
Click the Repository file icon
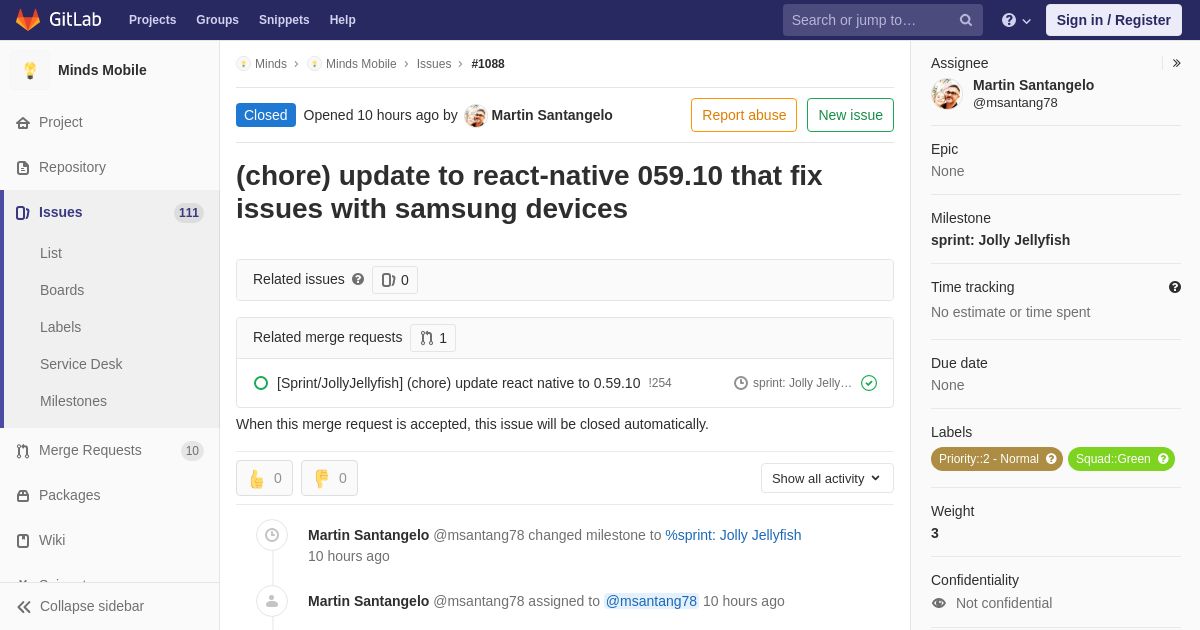[23, 168]
